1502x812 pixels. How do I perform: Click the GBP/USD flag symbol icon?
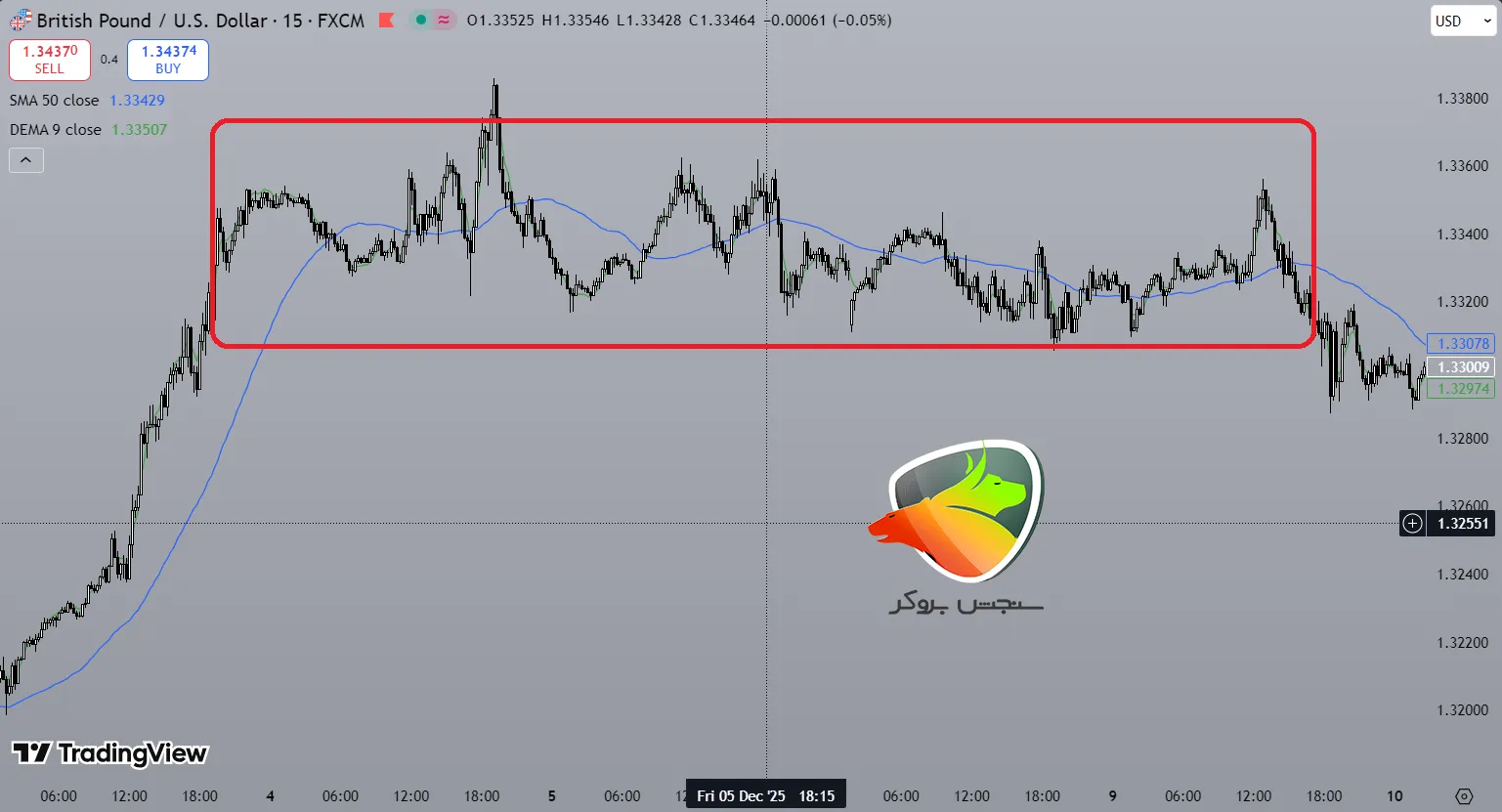click(x=21, y=21)
